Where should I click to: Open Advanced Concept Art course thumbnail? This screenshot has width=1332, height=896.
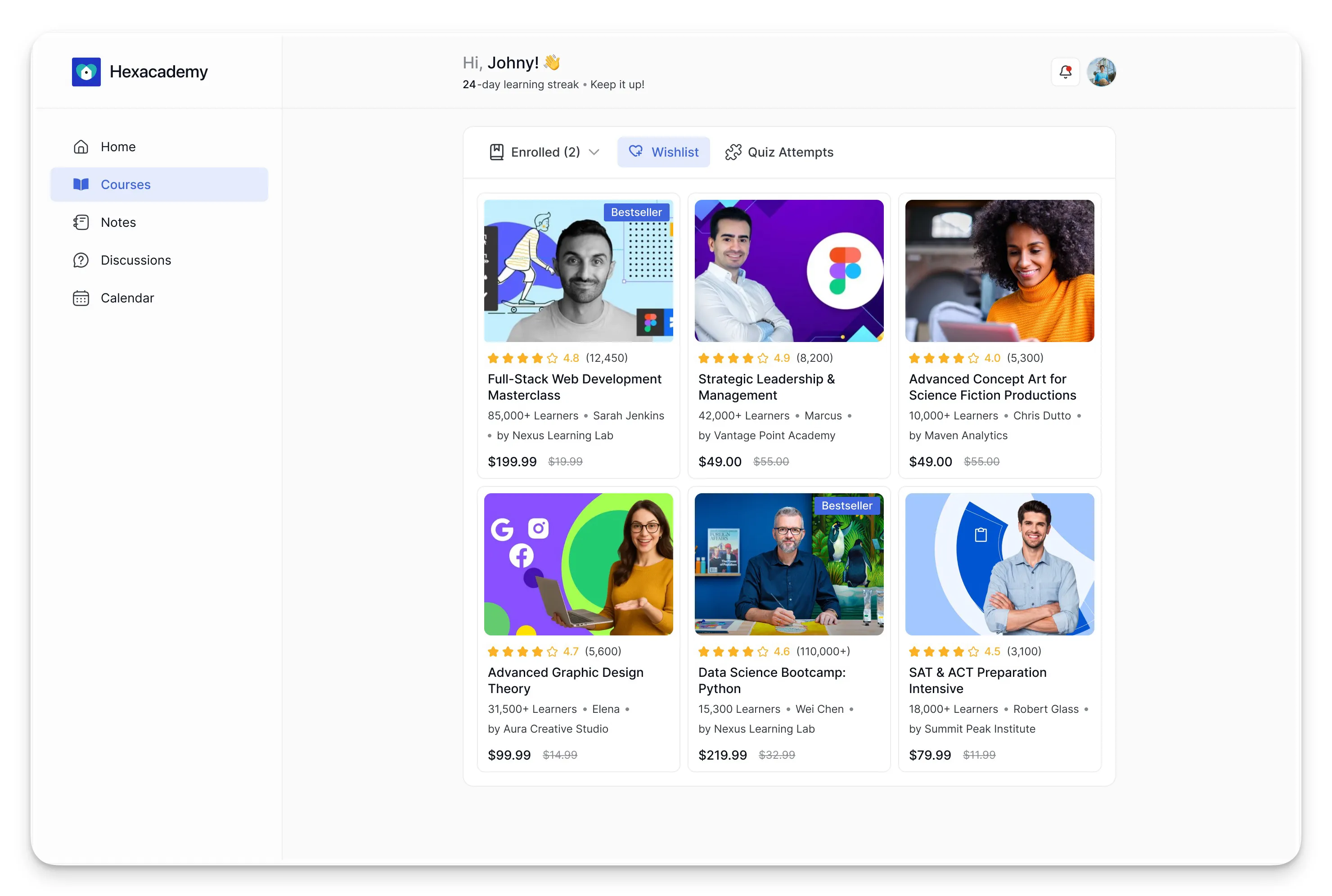[x=999, y=271]
